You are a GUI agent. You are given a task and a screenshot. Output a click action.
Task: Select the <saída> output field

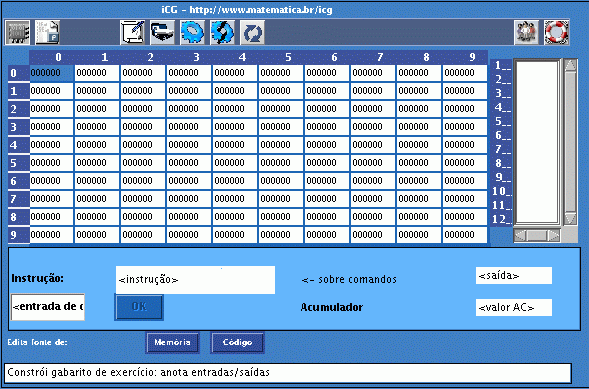pos(514,276)
